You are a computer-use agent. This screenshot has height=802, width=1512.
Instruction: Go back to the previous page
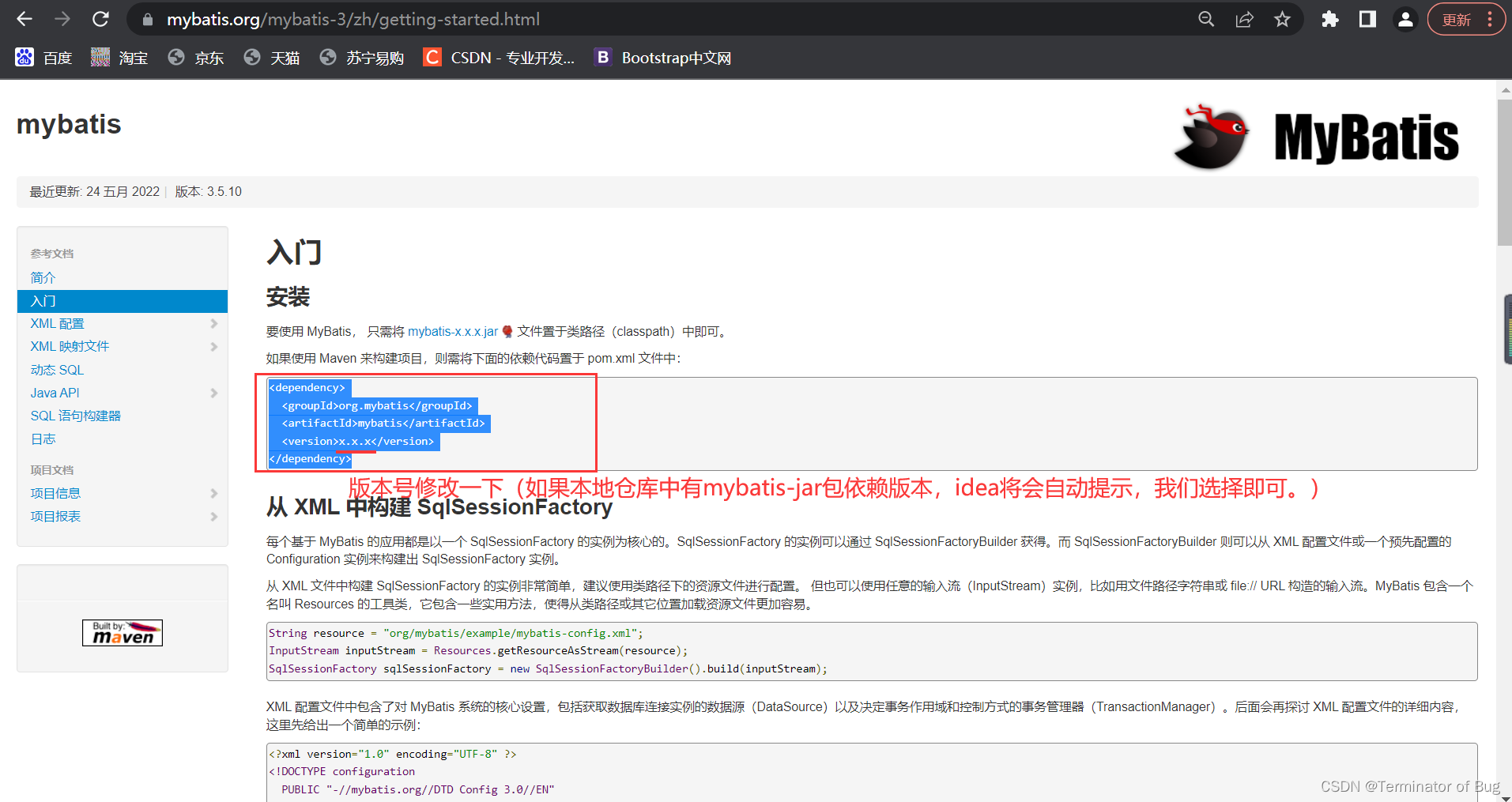tap(25, 19)
